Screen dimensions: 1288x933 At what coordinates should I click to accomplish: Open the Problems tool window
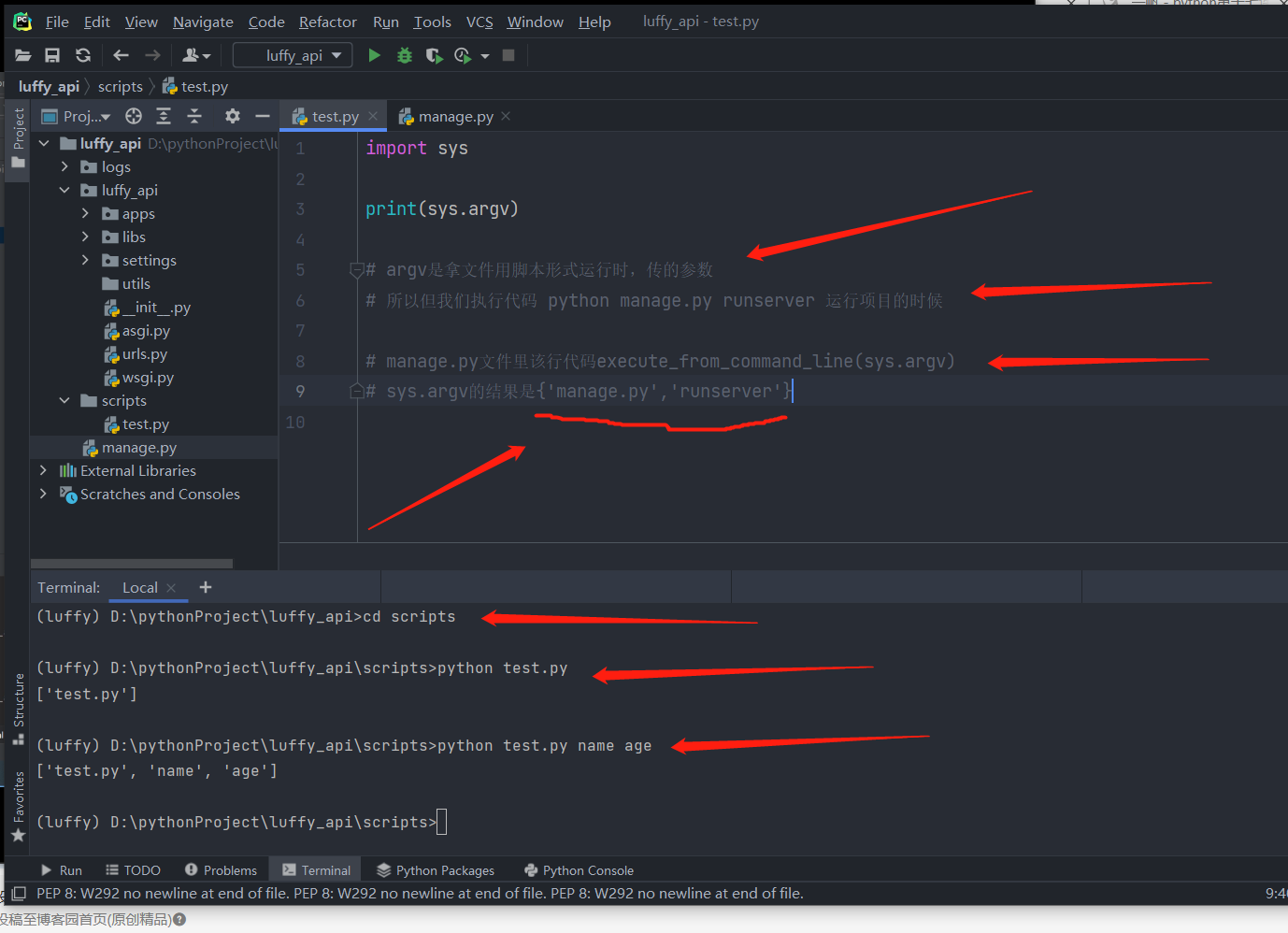tap(221, 870)
